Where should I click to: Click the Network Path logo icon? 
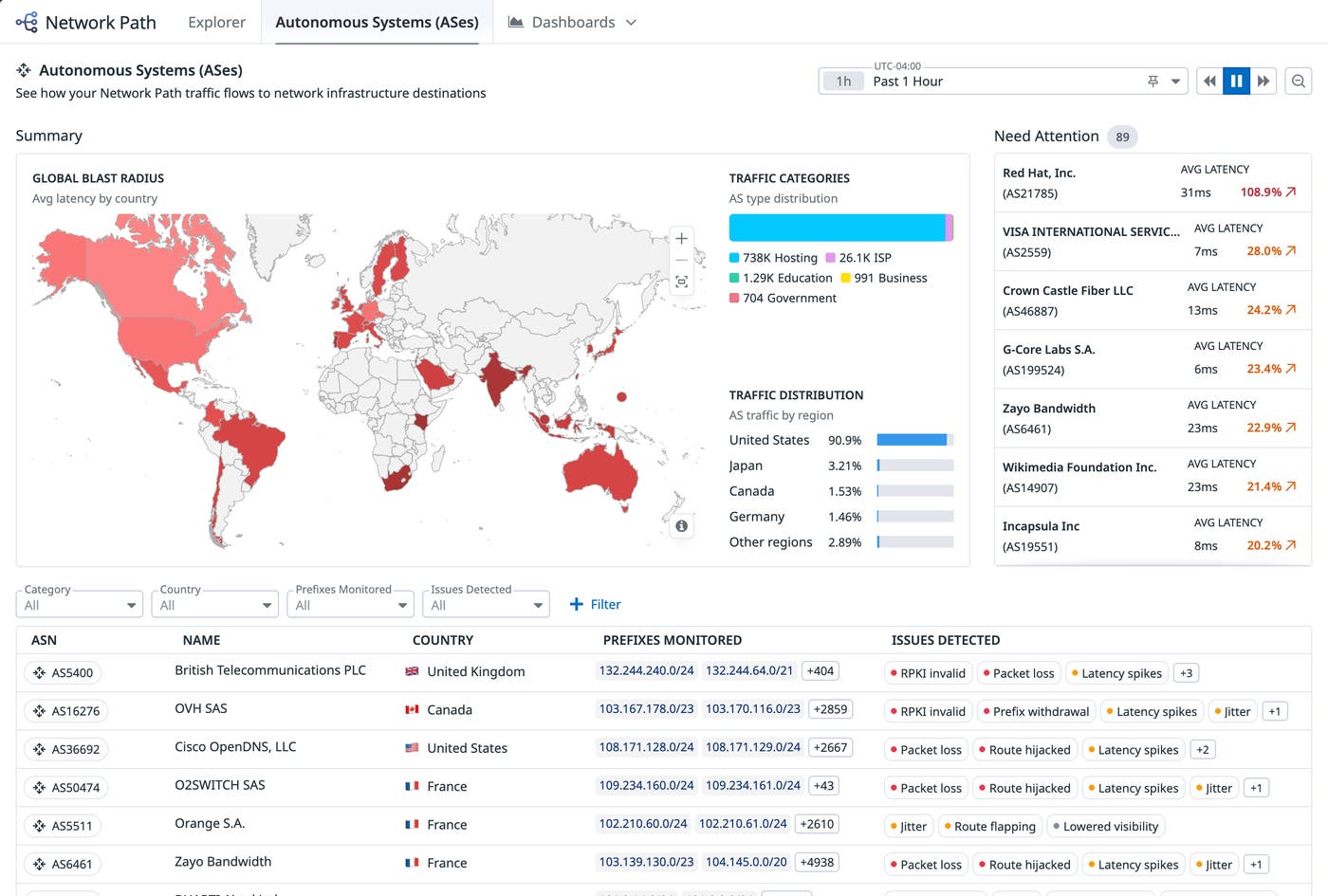tap(27, 22)
